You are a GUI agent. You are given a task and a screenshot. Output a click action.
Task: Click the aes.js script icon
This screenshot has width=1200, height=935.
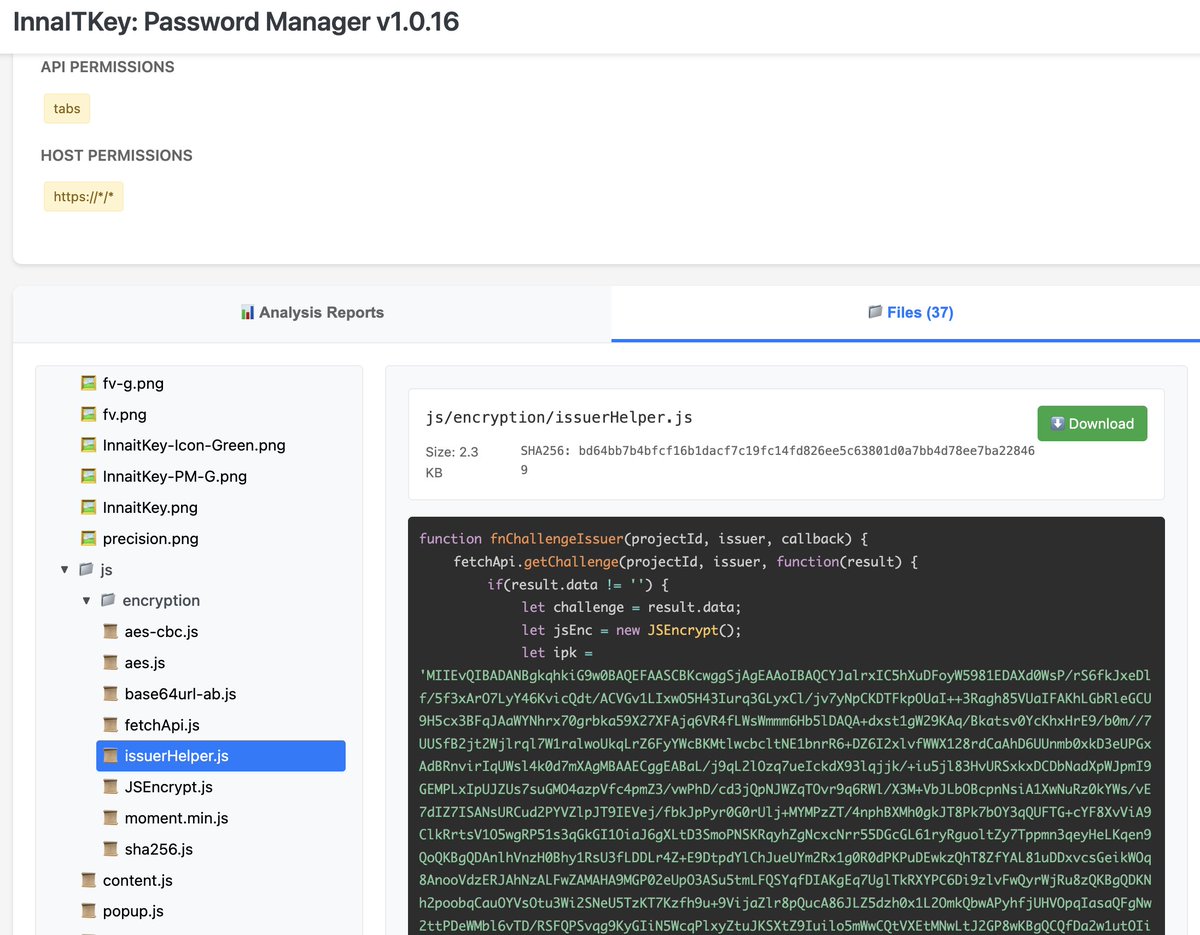tap(110, 662)
